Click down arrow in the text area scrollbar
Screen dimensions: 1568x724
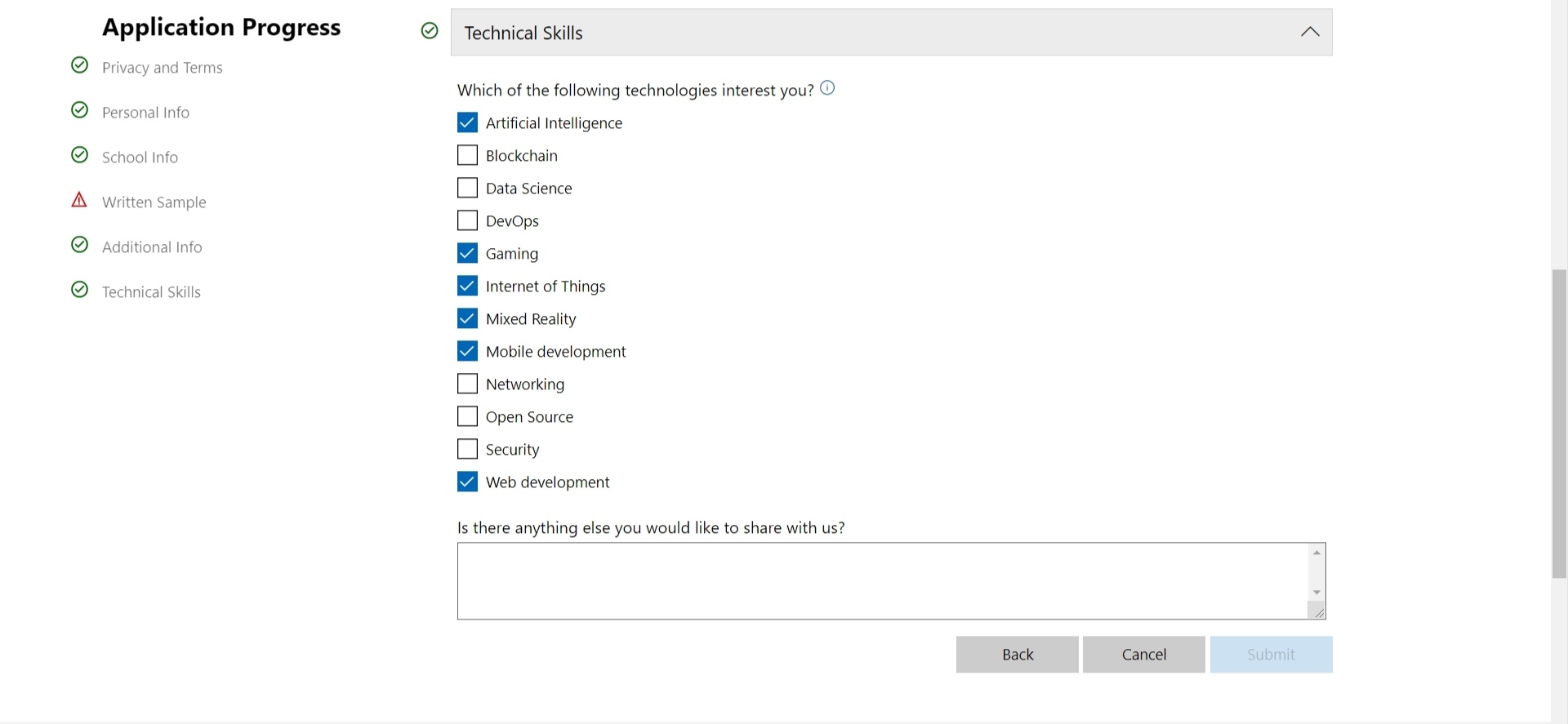pyautogui.click(x=1316, y=593)
